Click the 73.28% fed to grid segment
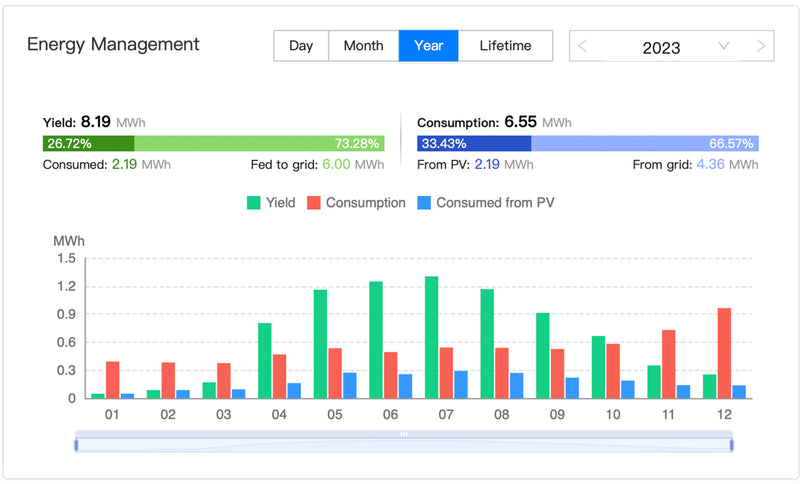The height and width of the screenshot is (484, 800). 259,143
